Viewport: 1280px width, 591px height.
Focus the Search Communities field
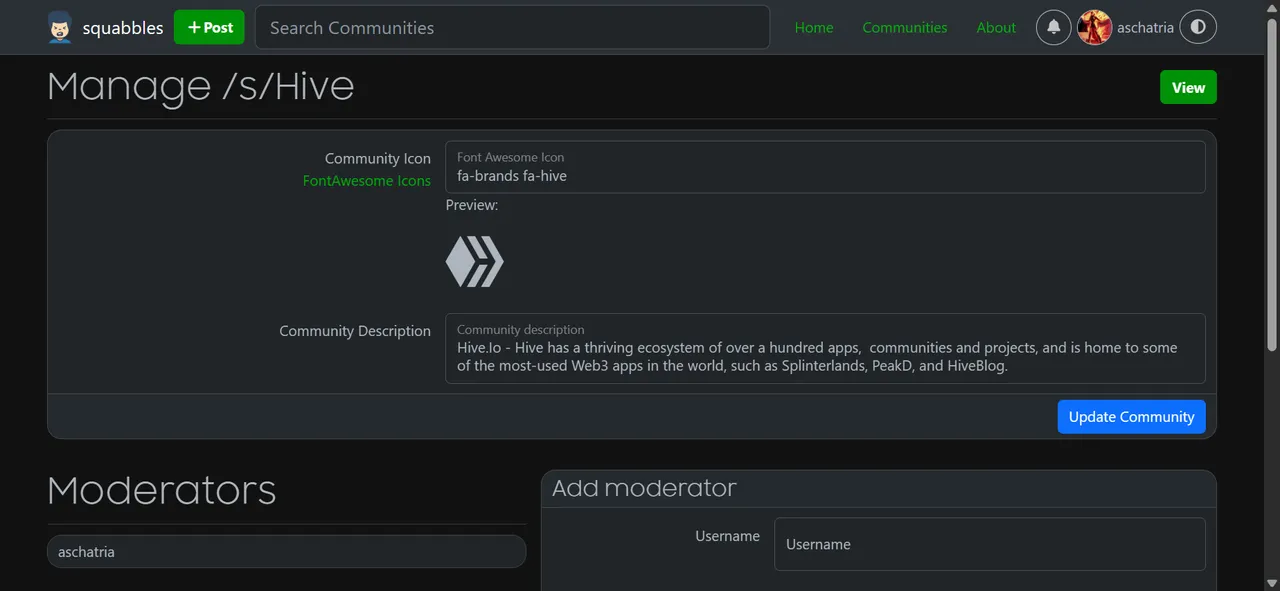click(x=512, y=27)
